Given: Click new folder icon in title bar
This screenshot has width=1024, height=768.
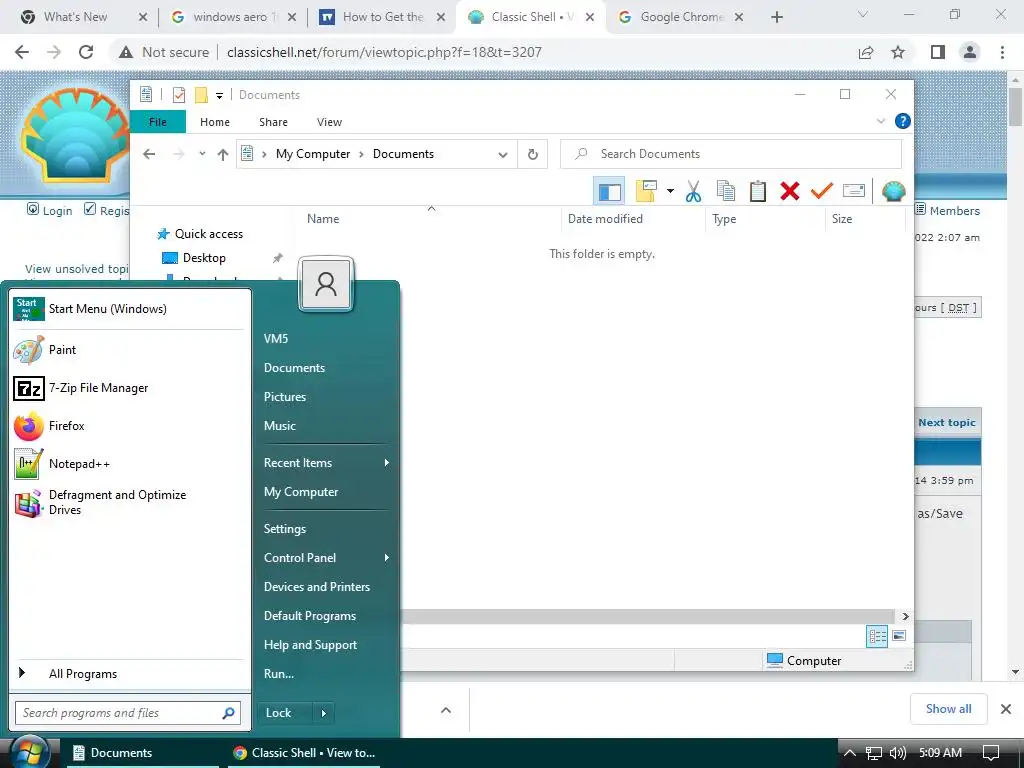Looking at the screenshot, I should 201,95.
